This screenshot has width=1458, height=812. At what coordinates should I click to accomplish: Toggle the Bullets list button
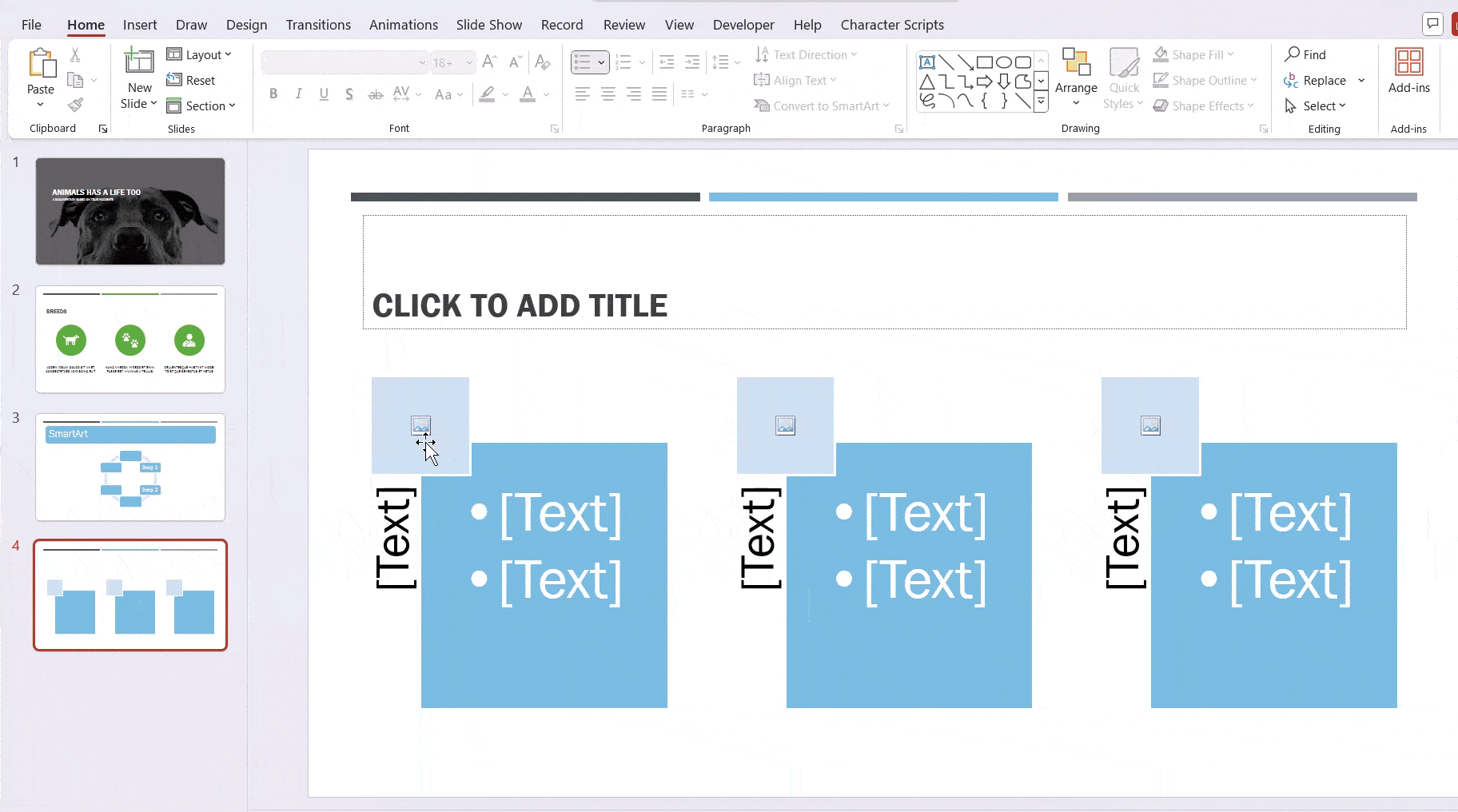(x=585, y=62)
